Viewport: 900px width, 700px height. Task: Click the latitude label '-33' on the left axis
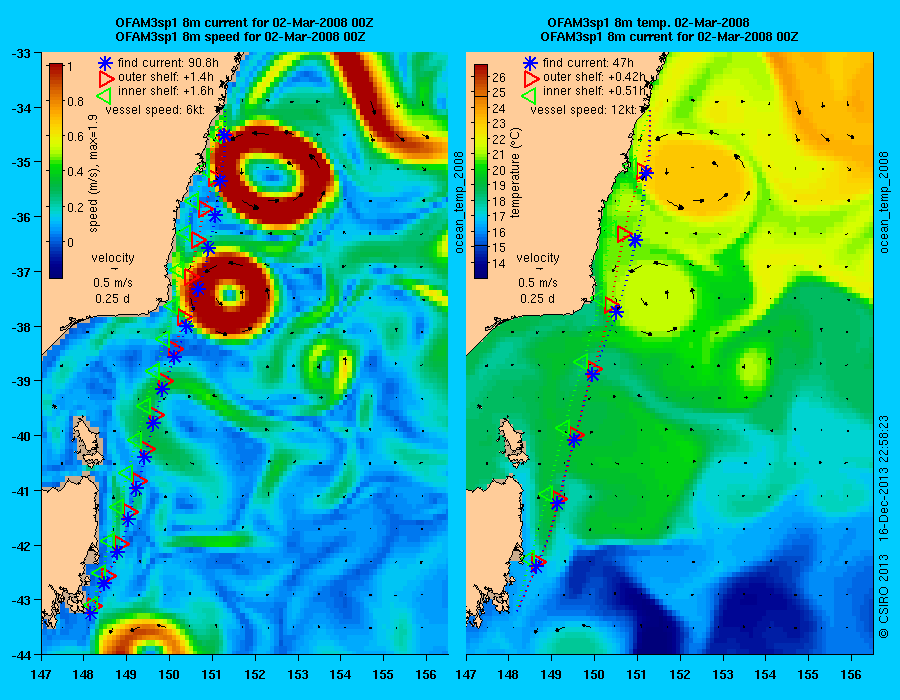pyautogui.click(x=21, y=54)
